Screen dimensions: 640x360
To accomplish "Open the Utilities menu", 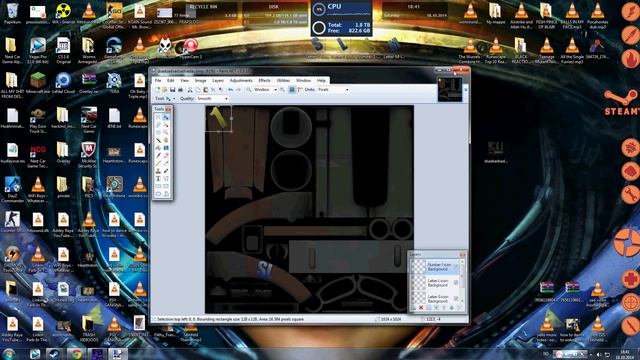I will 283,80.
